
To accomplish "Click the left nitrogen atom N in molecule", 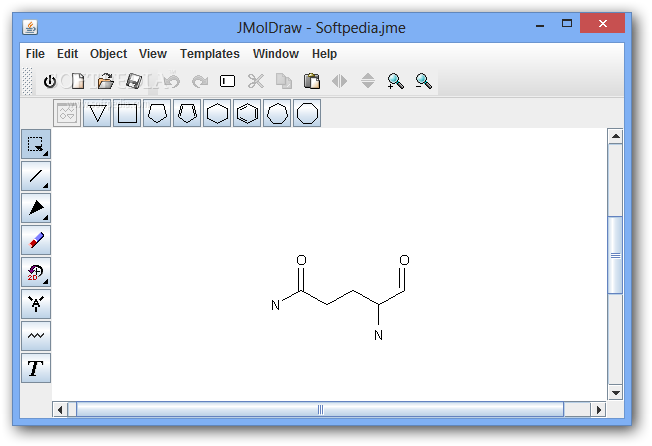I will click(x=275, y=305).
